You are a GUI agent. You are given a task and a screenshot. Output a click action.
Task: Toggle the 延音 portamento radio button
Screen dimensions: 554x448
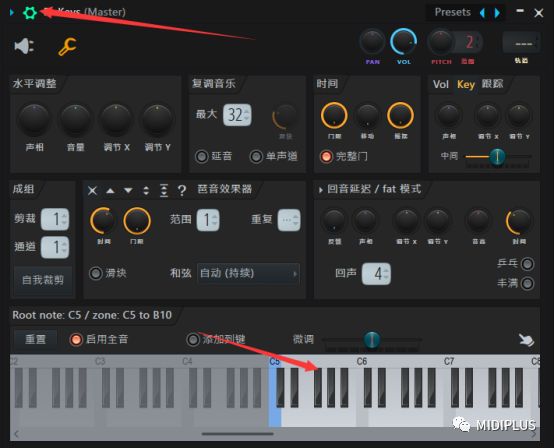pyautogui.click(x=202, y=156)
